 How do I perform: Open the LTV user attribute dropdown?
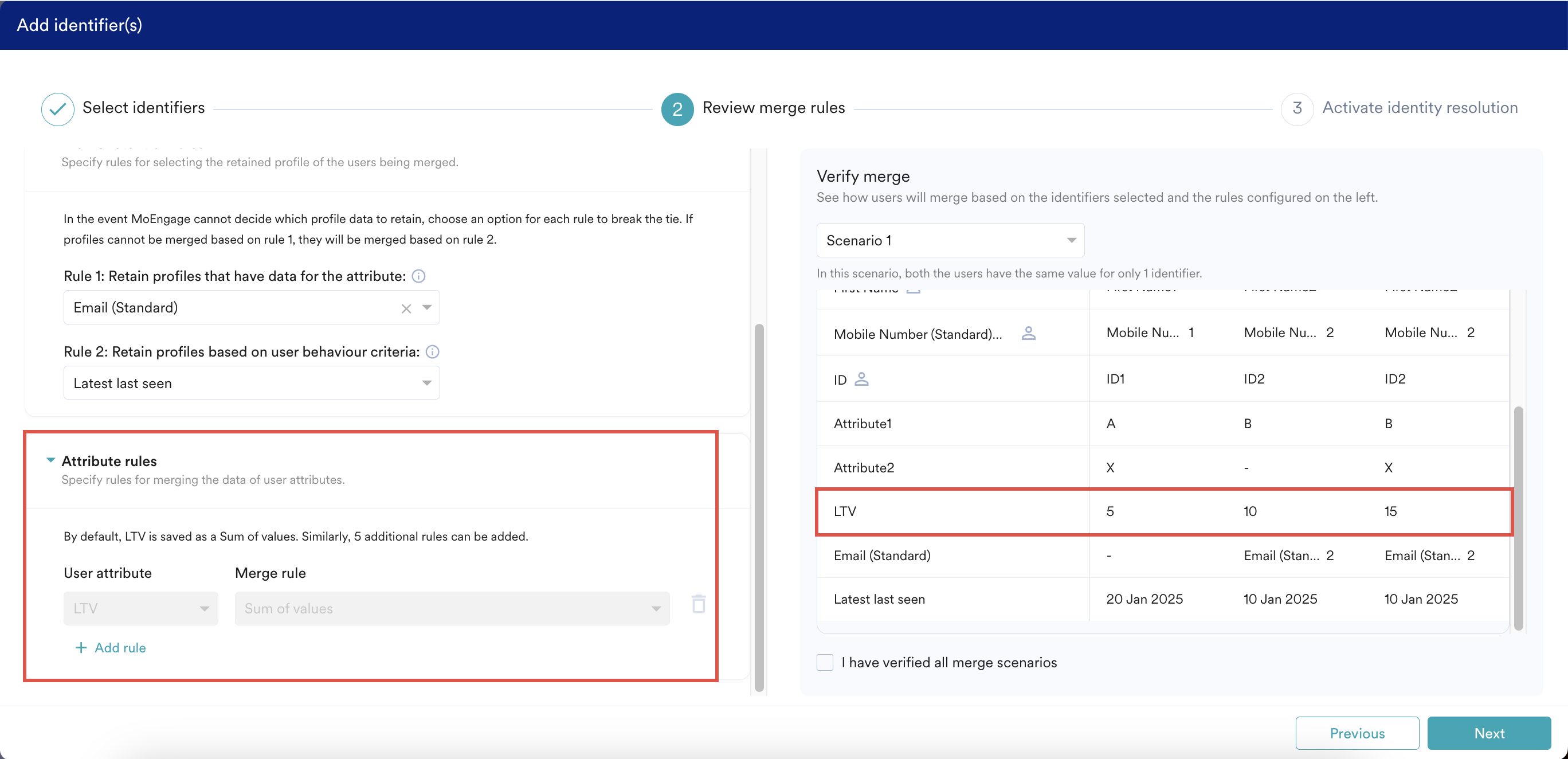pos(204,608)
